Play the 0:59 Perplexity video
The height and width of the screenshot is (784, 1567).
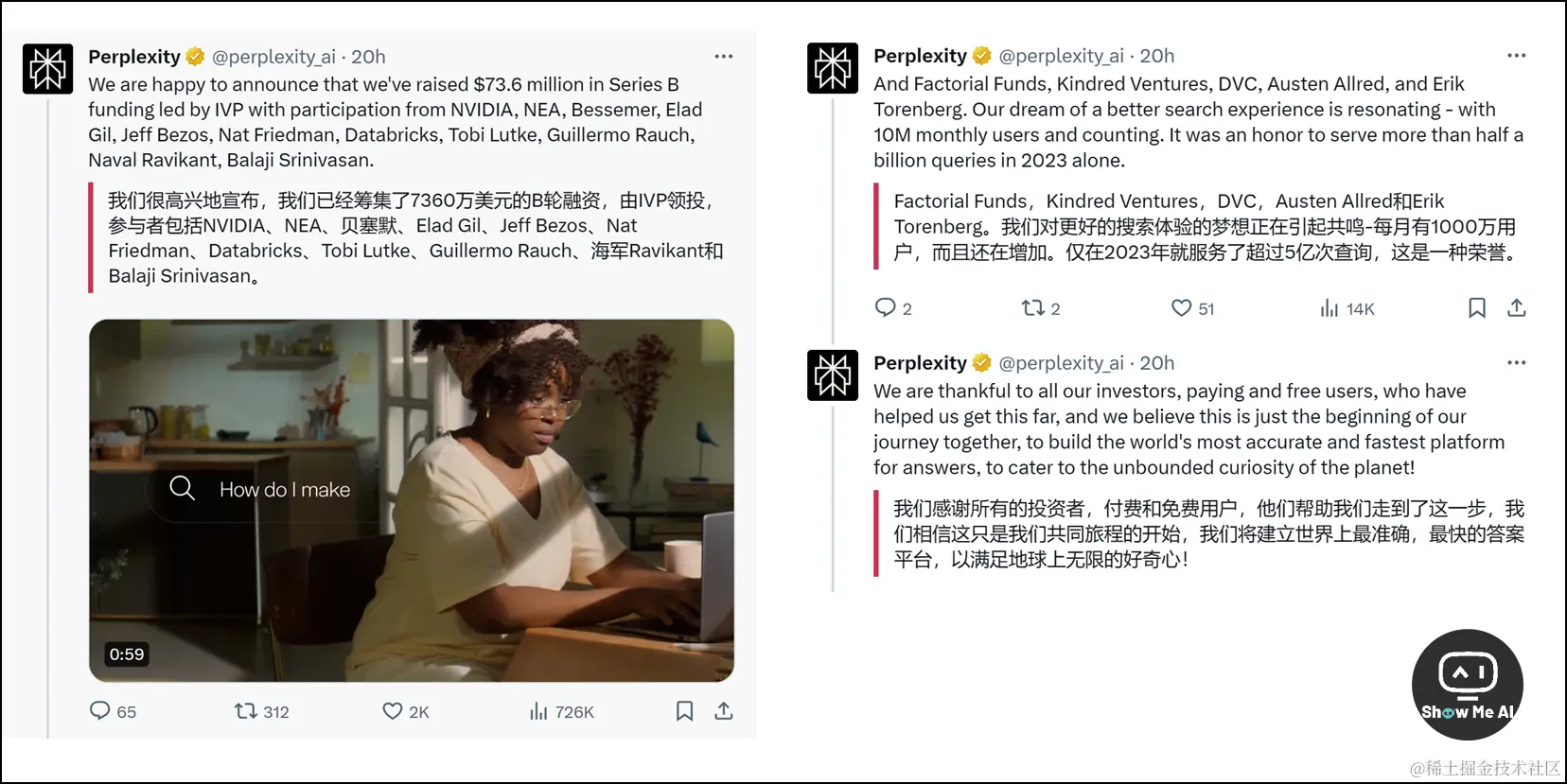pos(412,500)
